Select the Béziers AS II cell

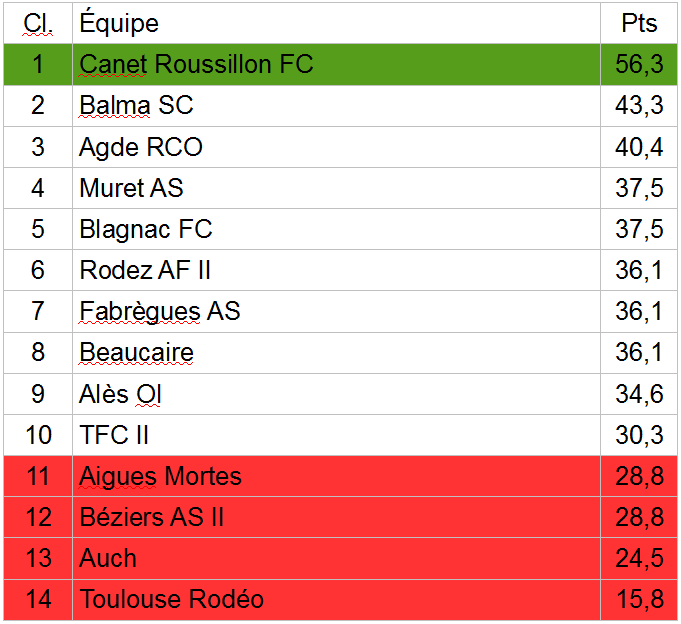tap(152, 517)
